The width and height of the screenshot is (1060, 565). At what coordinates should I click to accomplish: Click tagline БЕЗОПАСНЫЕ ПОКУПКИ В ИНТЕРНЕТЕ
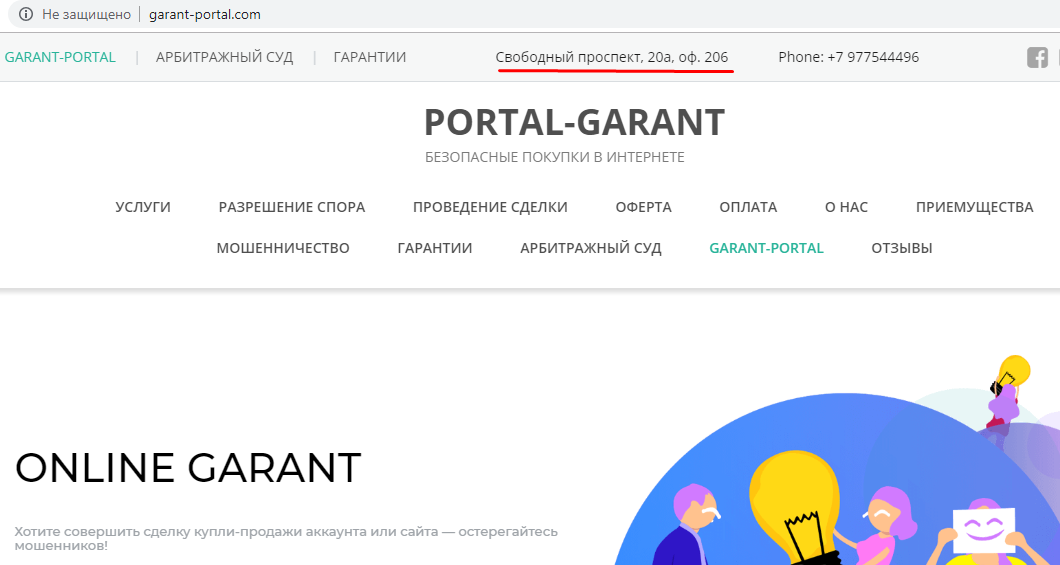[x=554, y=157]
